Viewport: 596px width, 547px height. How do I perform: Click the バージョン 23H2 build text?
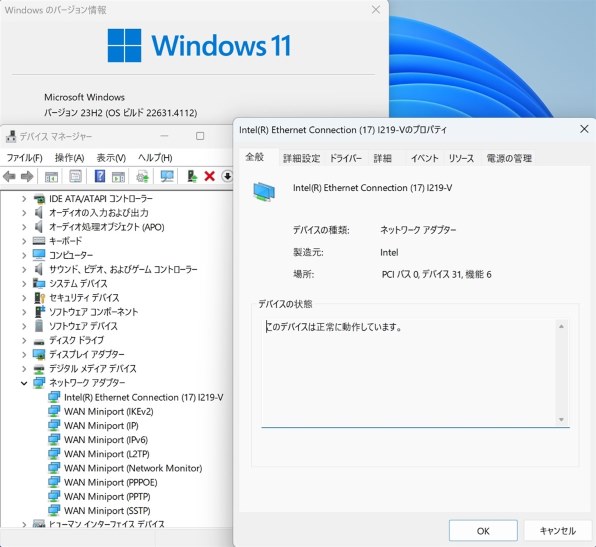pyautogui.click(x=121, y=113)
